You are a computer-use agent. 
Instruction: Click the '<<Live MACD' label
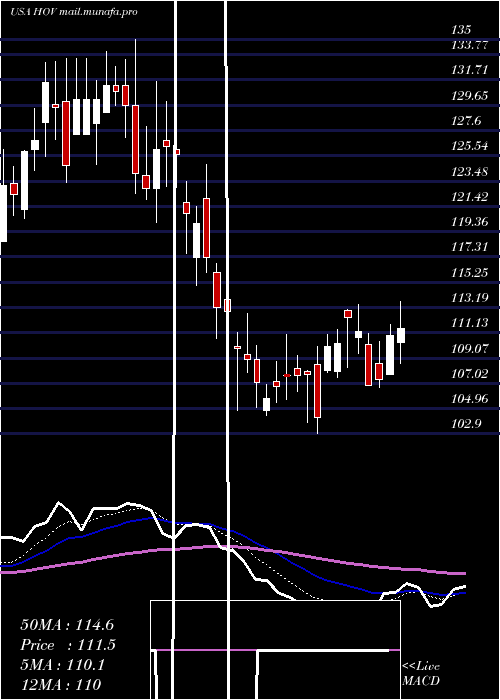(x=421, y=673)
